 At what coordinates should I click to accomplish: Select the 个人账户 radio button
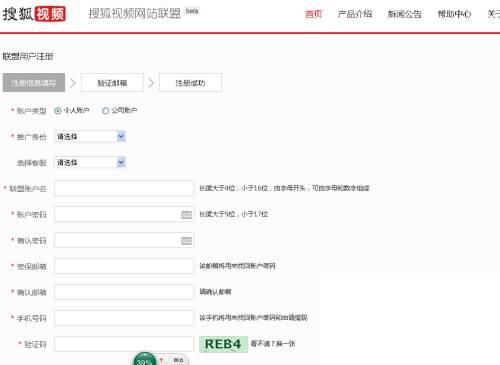click(58, 111)
